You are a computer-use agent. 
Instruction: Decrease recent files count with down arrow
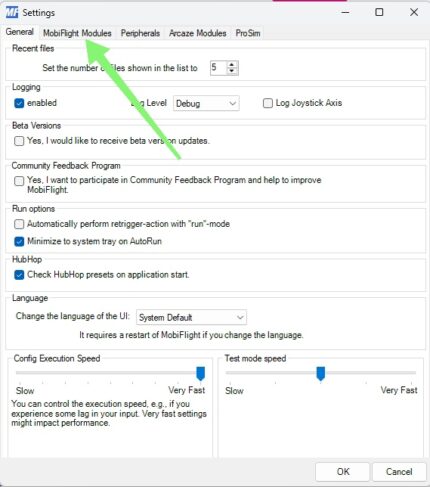(x=232, y=71)
